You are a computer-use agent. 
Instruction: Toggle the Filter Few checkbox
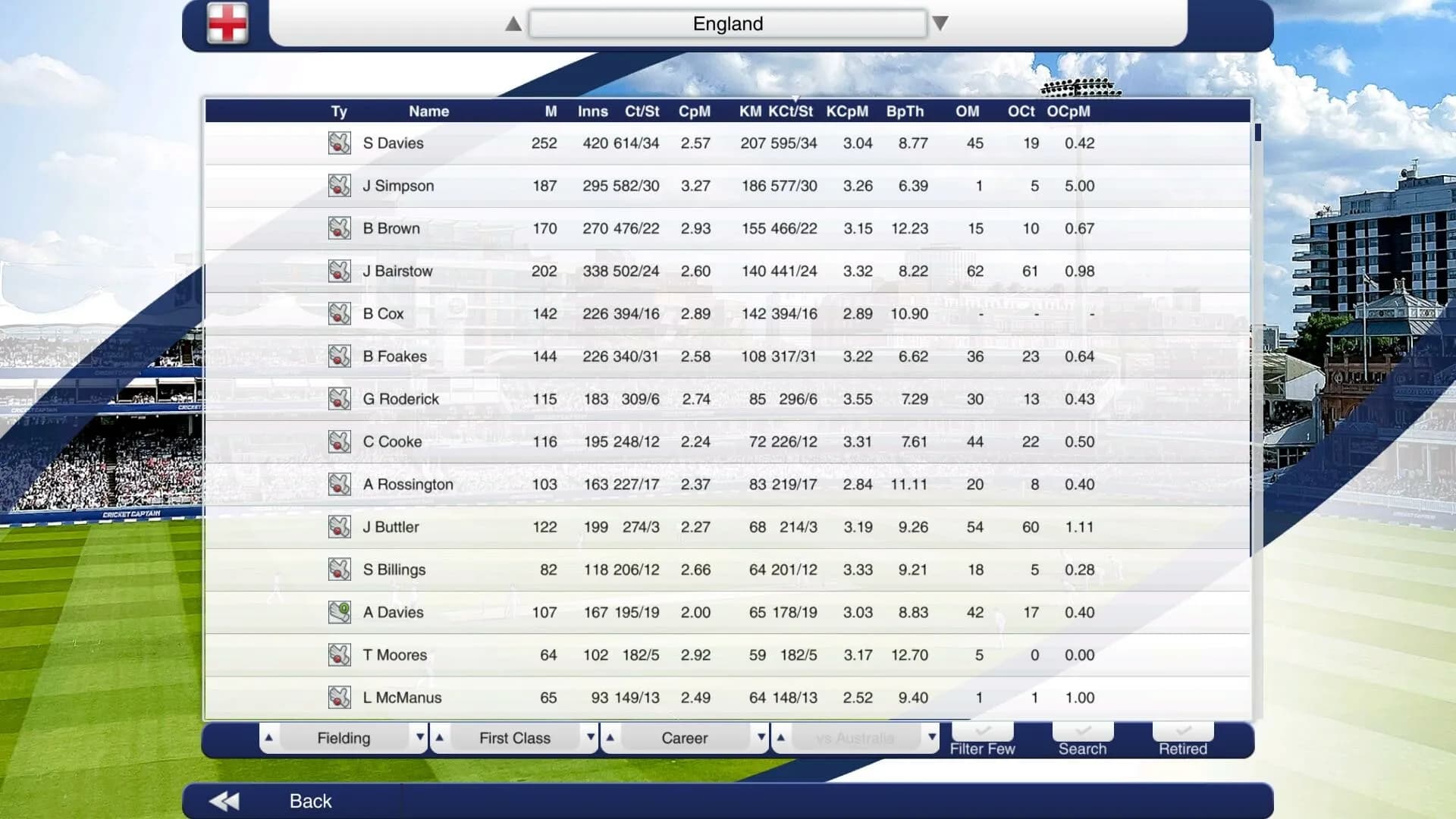tap(982, 732)
